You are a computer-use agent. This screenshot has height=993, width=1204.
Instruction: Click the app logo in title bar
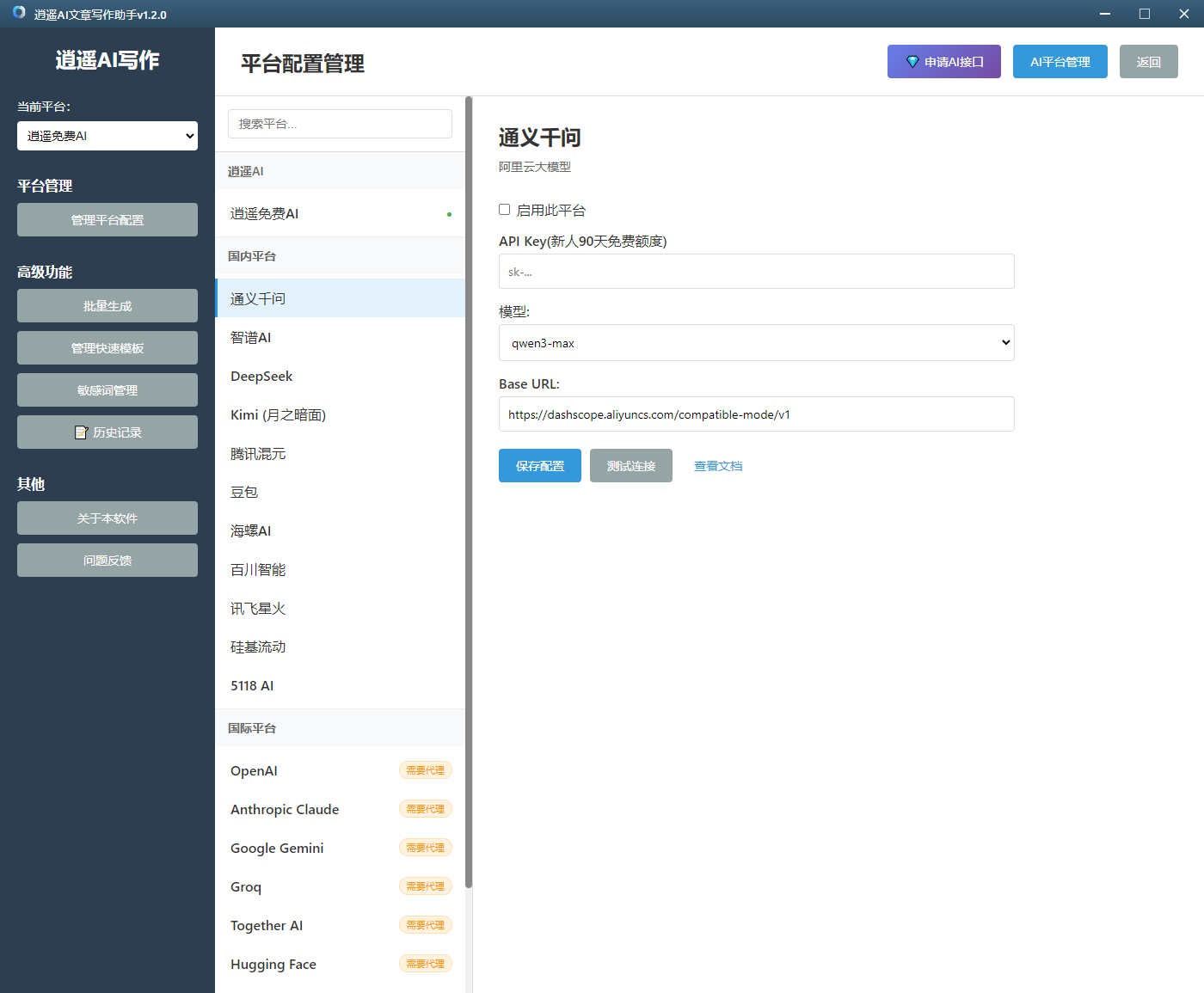[19, 13]
